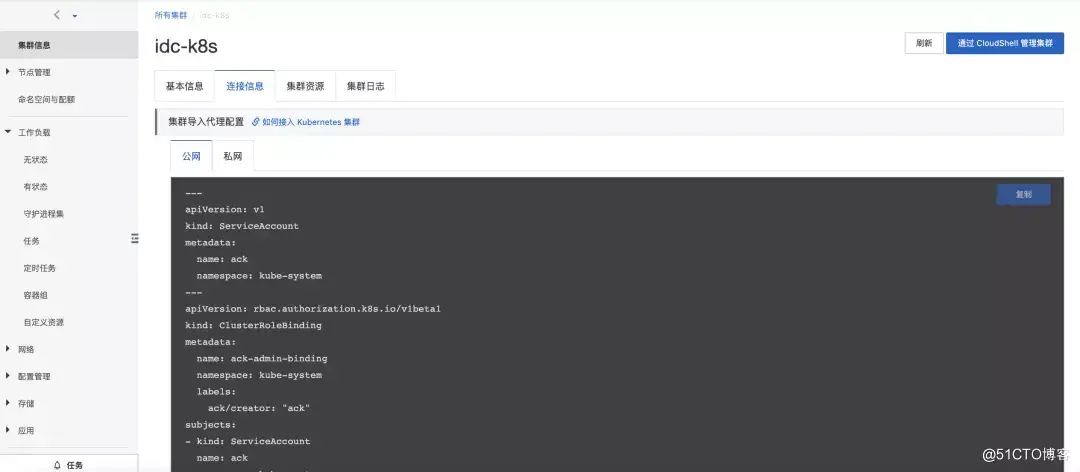Open 如何接入 Kubernetes 集群 link
The image size is (1080, 472).
click(305, 122)
